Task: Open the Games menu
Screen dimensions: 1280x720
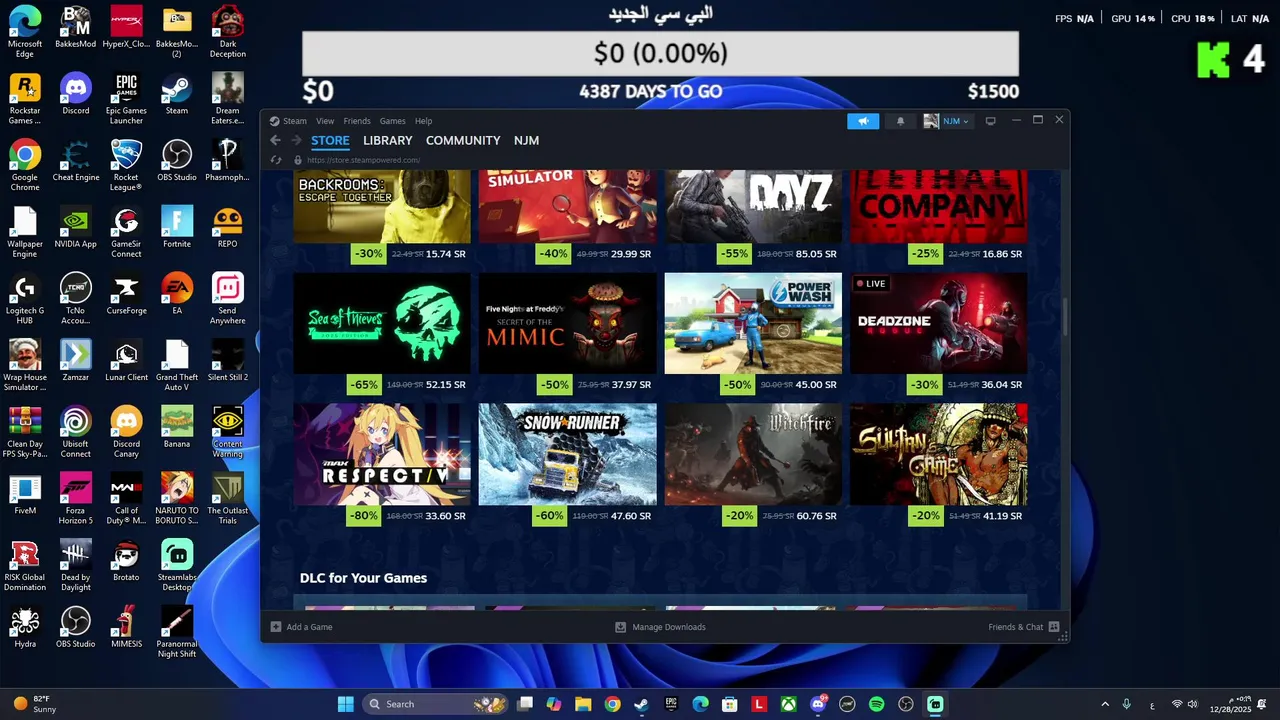Action: point(393,121)
